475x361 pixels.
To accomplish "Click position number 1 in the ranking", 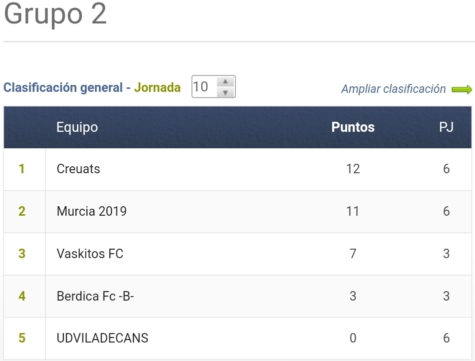I will pyautogui.click(x=22, y=169).
